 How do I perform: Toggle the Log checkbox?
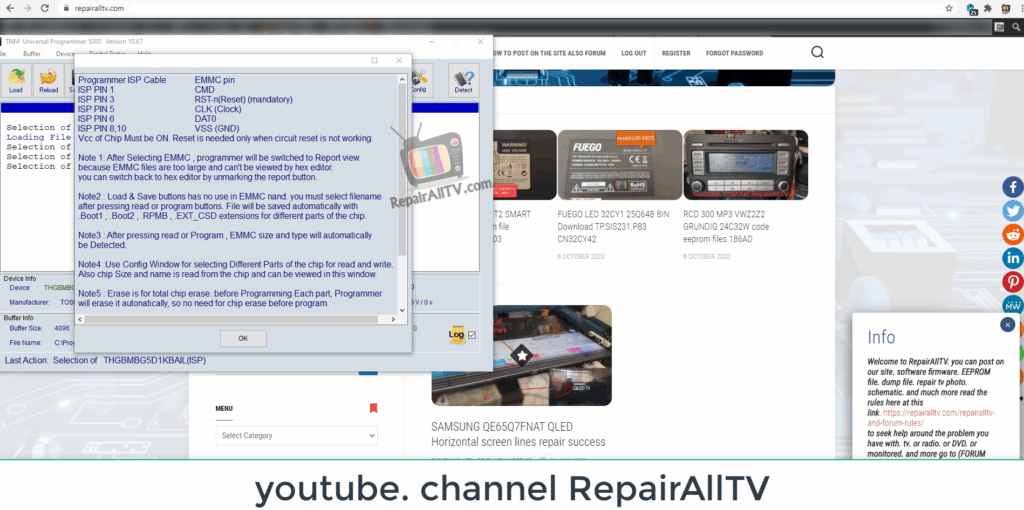tap(472, 335)
